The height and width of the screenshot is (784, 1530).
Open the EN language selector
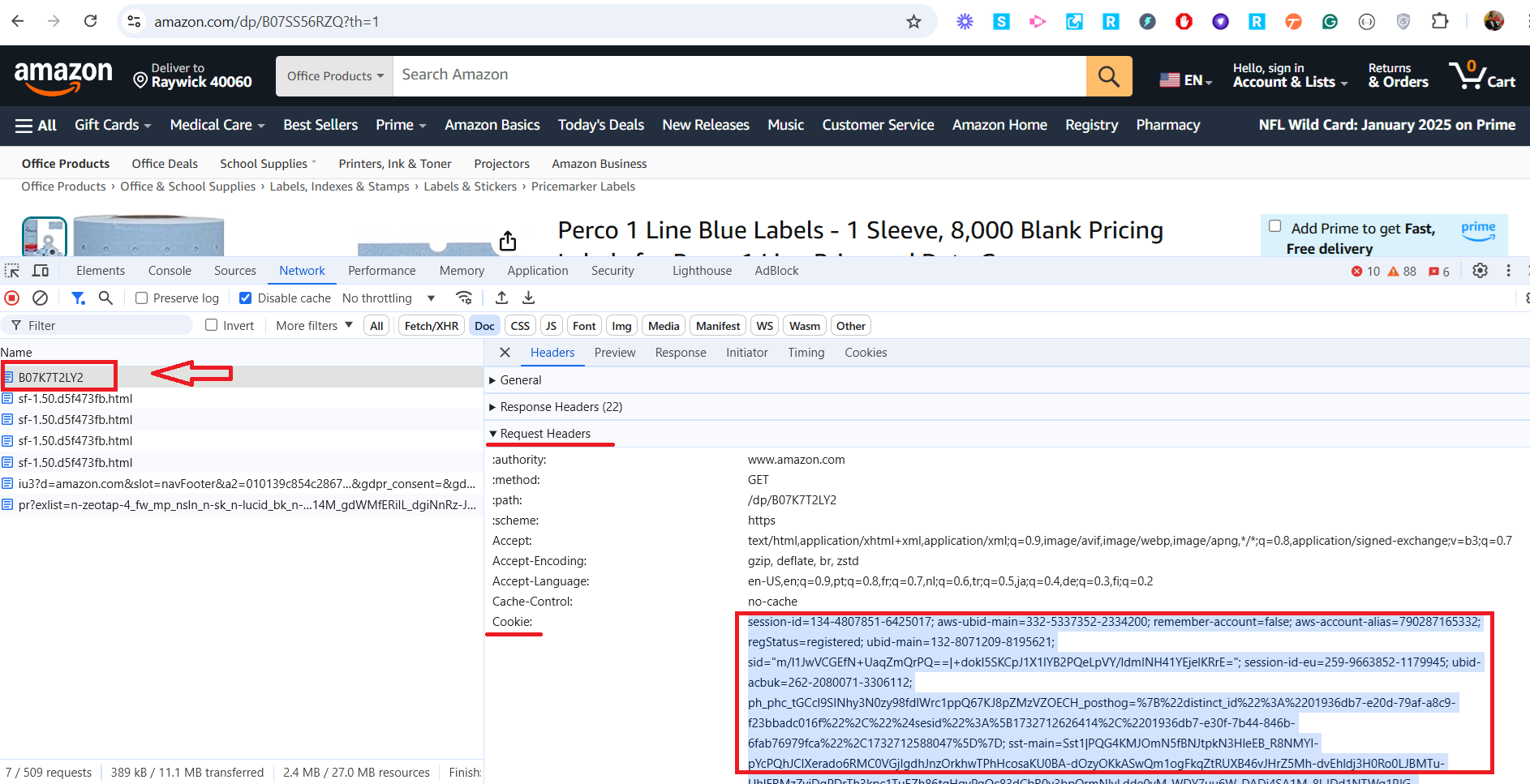1186,79
